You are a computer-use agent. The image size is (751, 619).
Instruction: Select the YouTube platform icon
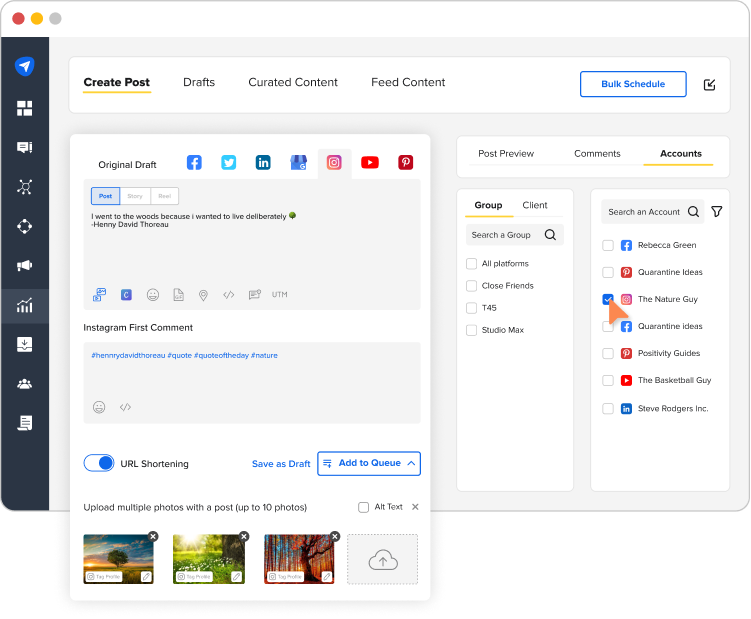[370, 163]
